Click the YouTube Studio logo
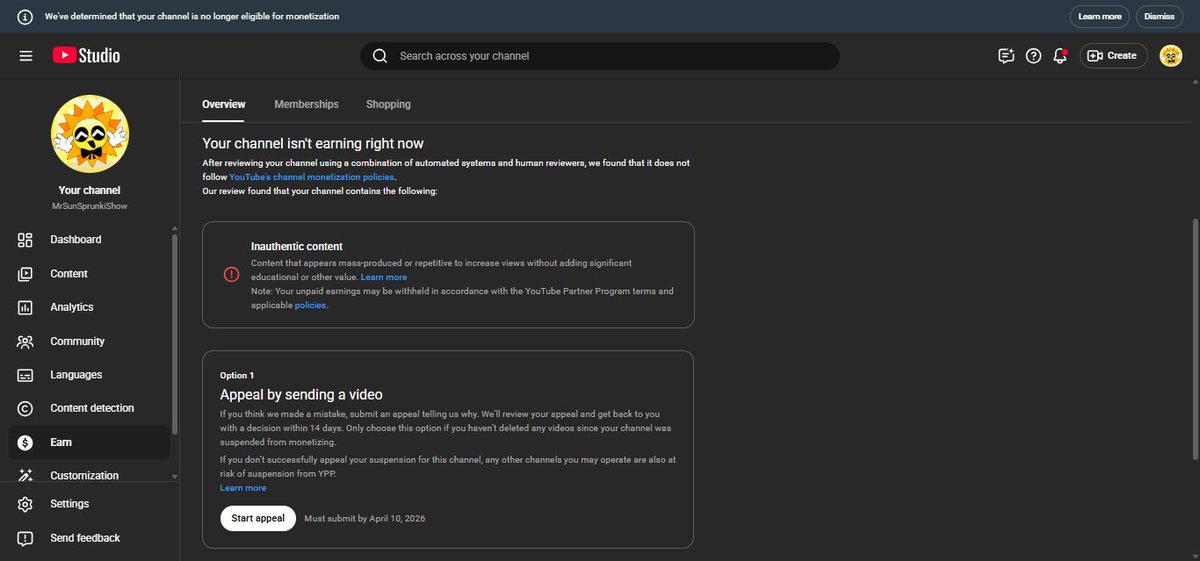 tap(86, 56)
